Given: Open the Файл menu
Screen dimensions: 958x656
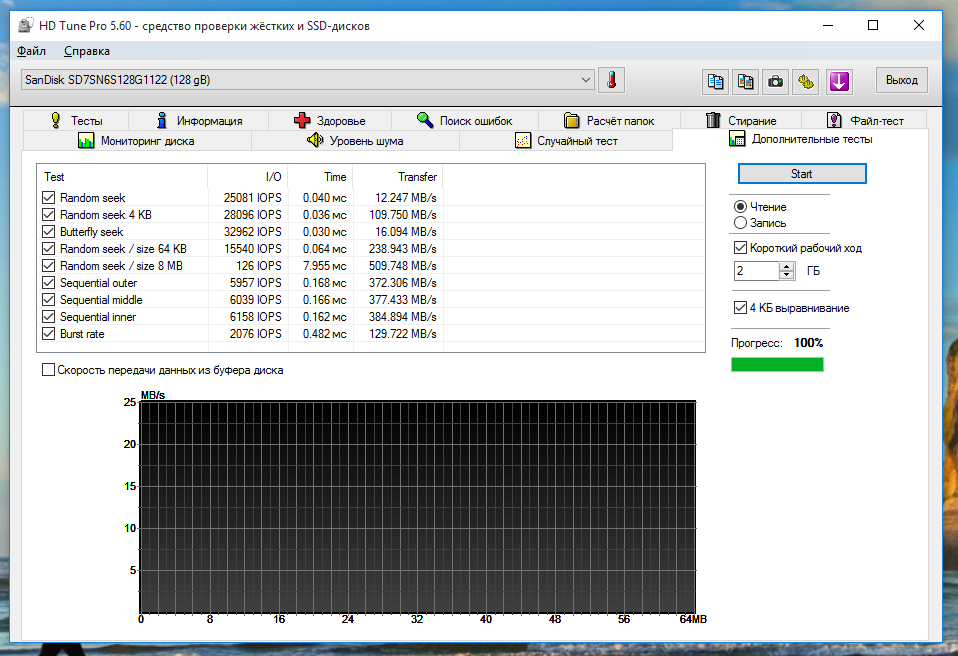Looking at the screenshot, I should click(31, 51).
